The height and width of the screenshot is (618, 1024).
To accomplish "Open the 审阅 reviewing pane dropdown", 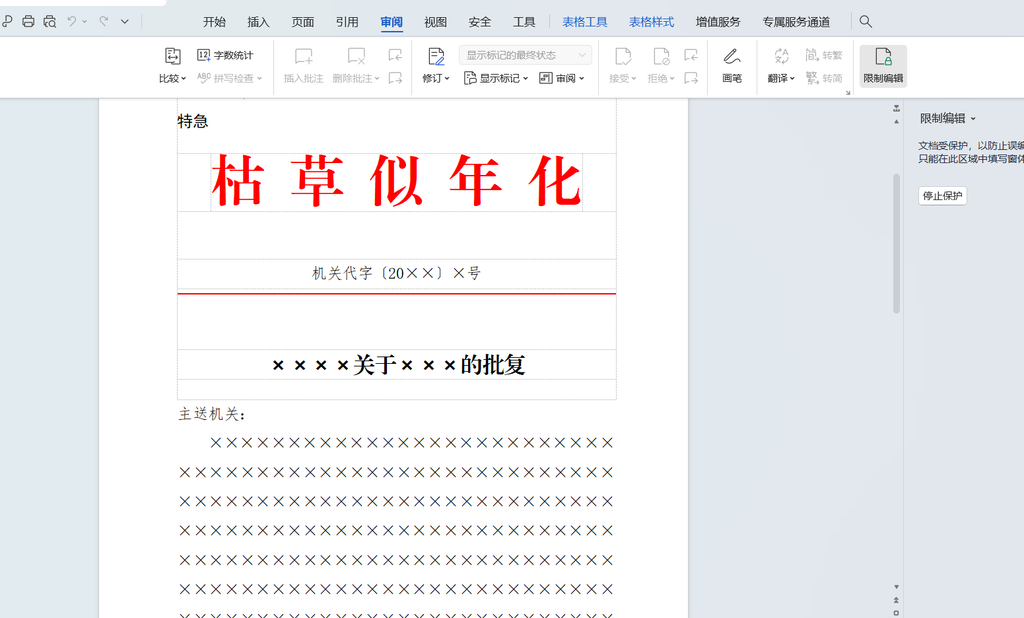I will tap(562, 78).
